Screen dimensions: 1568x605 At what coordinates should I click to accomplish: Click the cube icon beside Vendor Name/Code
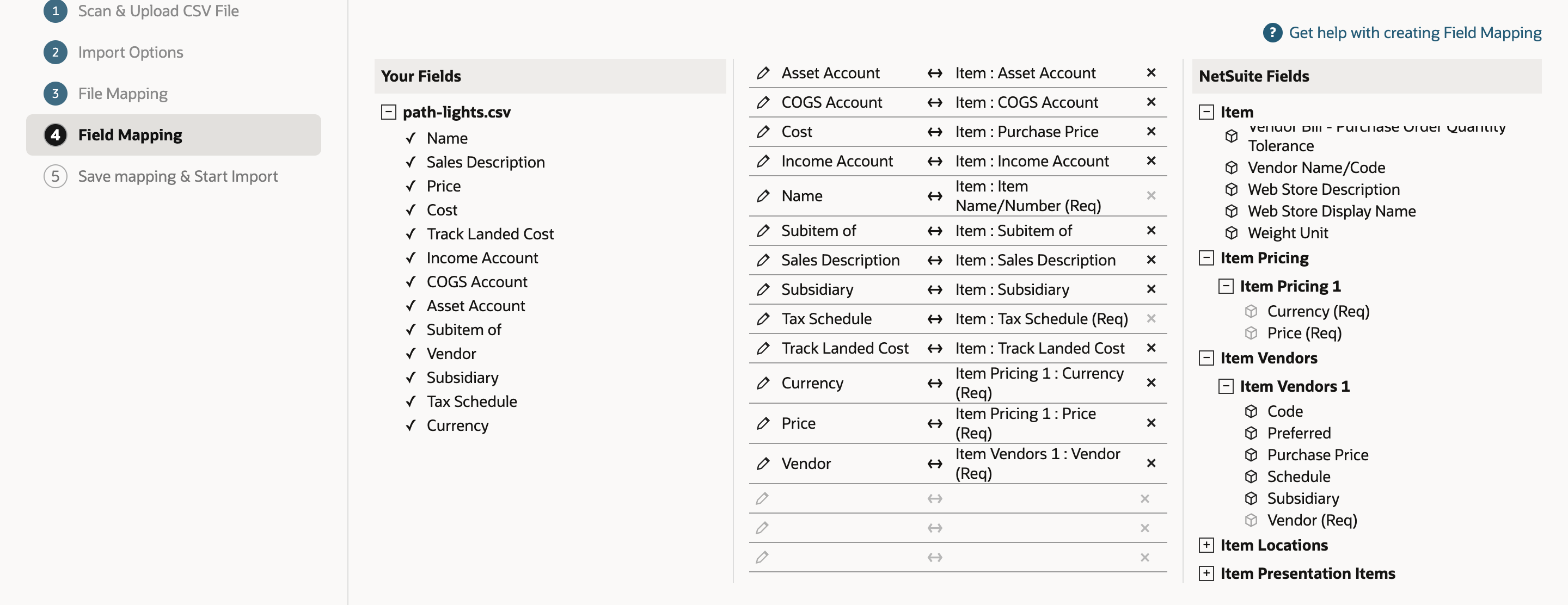point(1231,167)
